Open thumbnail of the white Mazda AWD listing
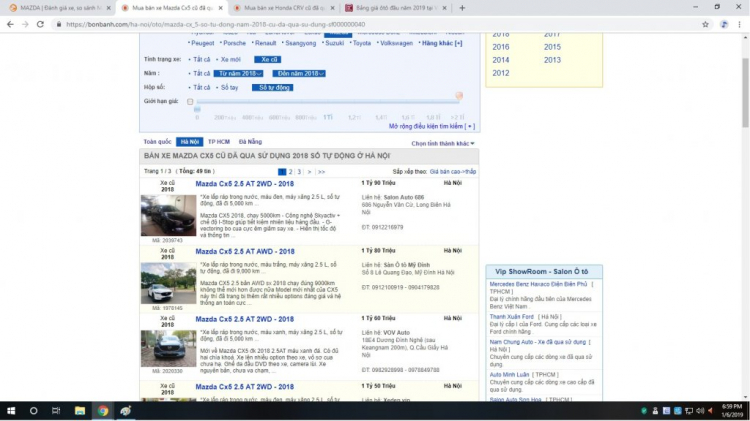Viewport: 750px width, 421px height. [168, 283]
